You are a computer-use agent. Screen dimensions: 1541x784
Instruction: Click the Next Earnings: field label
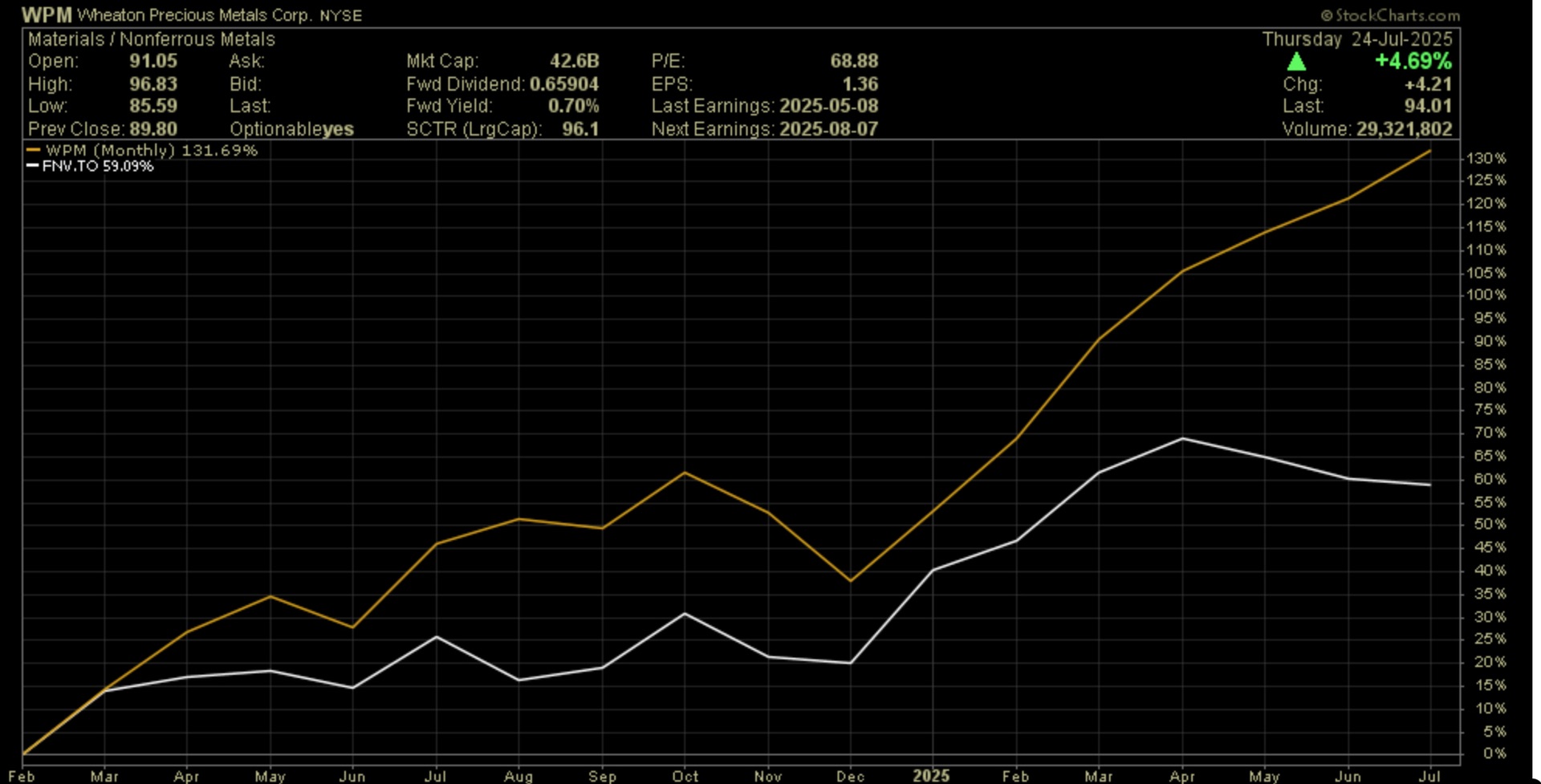(713, 129)
